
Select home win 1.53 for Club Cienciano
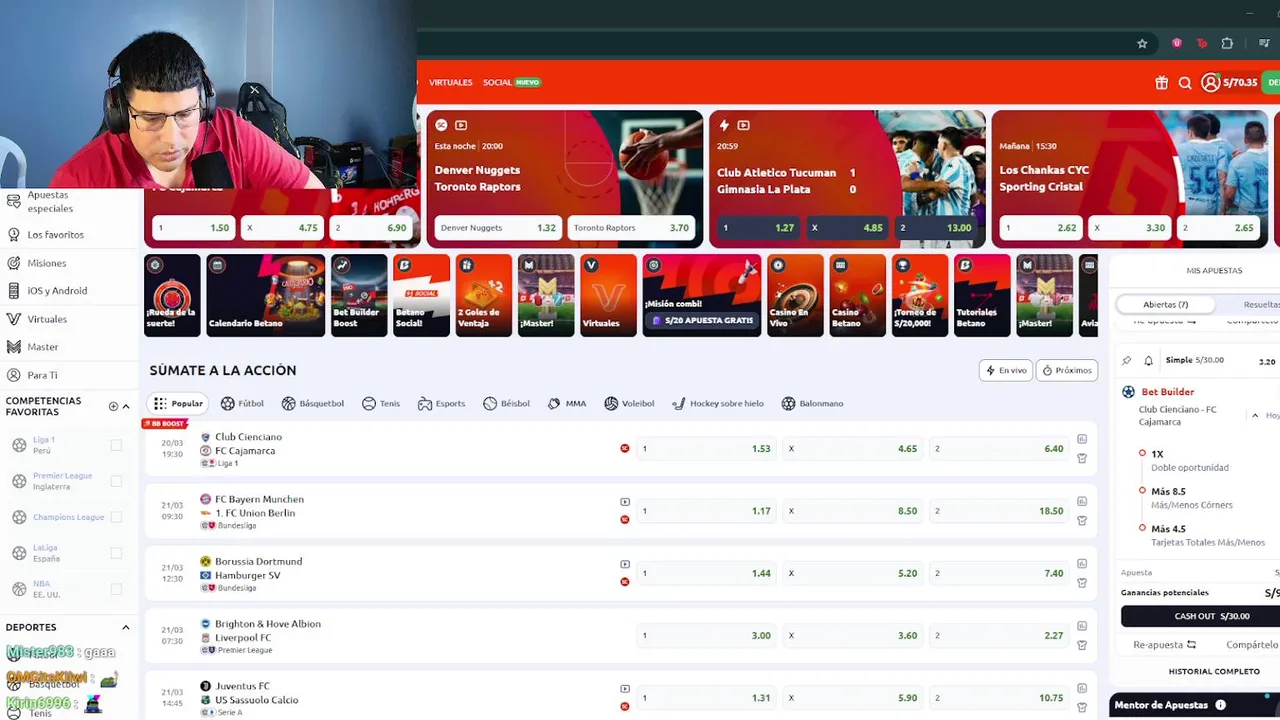[707, 449]
